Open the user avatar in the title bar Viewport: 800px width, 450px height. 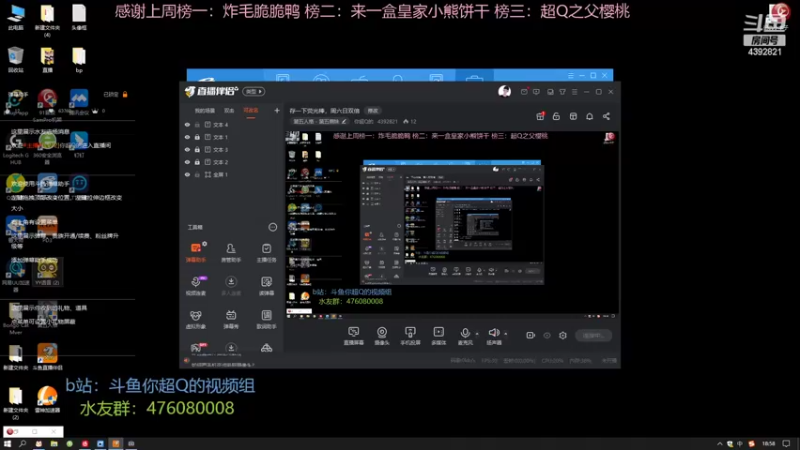pos(505,91)
